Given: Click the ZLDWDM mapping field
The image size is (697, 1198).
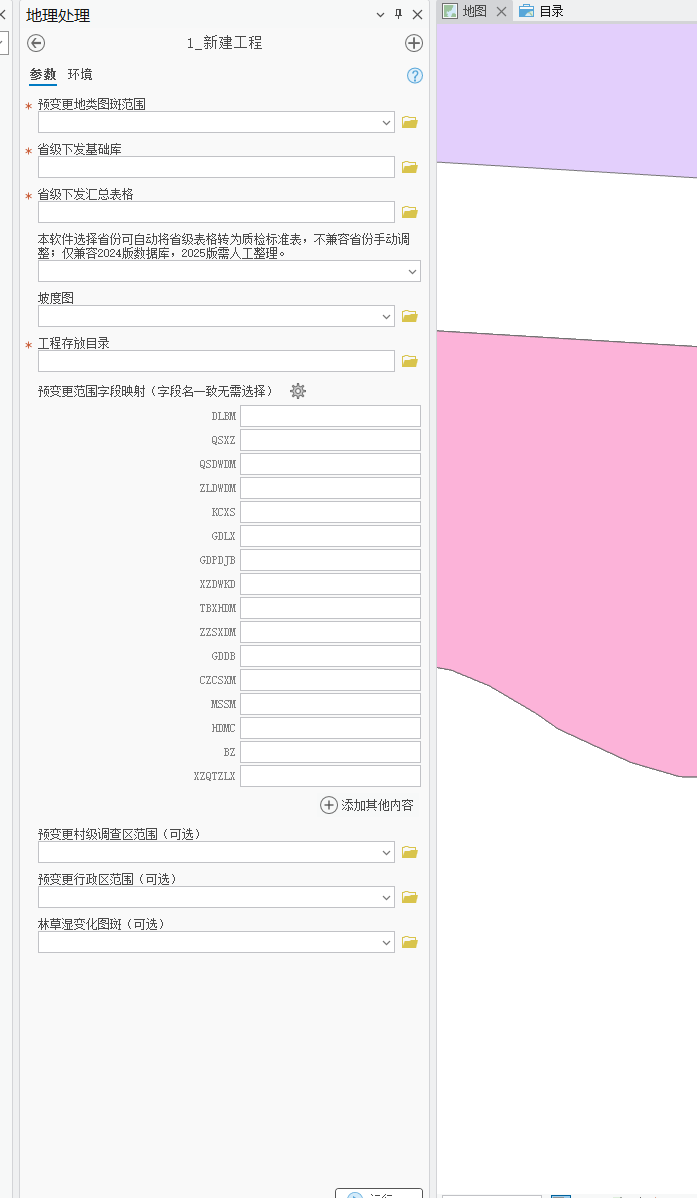Looking at the screenshot, I should pos(330,488).
